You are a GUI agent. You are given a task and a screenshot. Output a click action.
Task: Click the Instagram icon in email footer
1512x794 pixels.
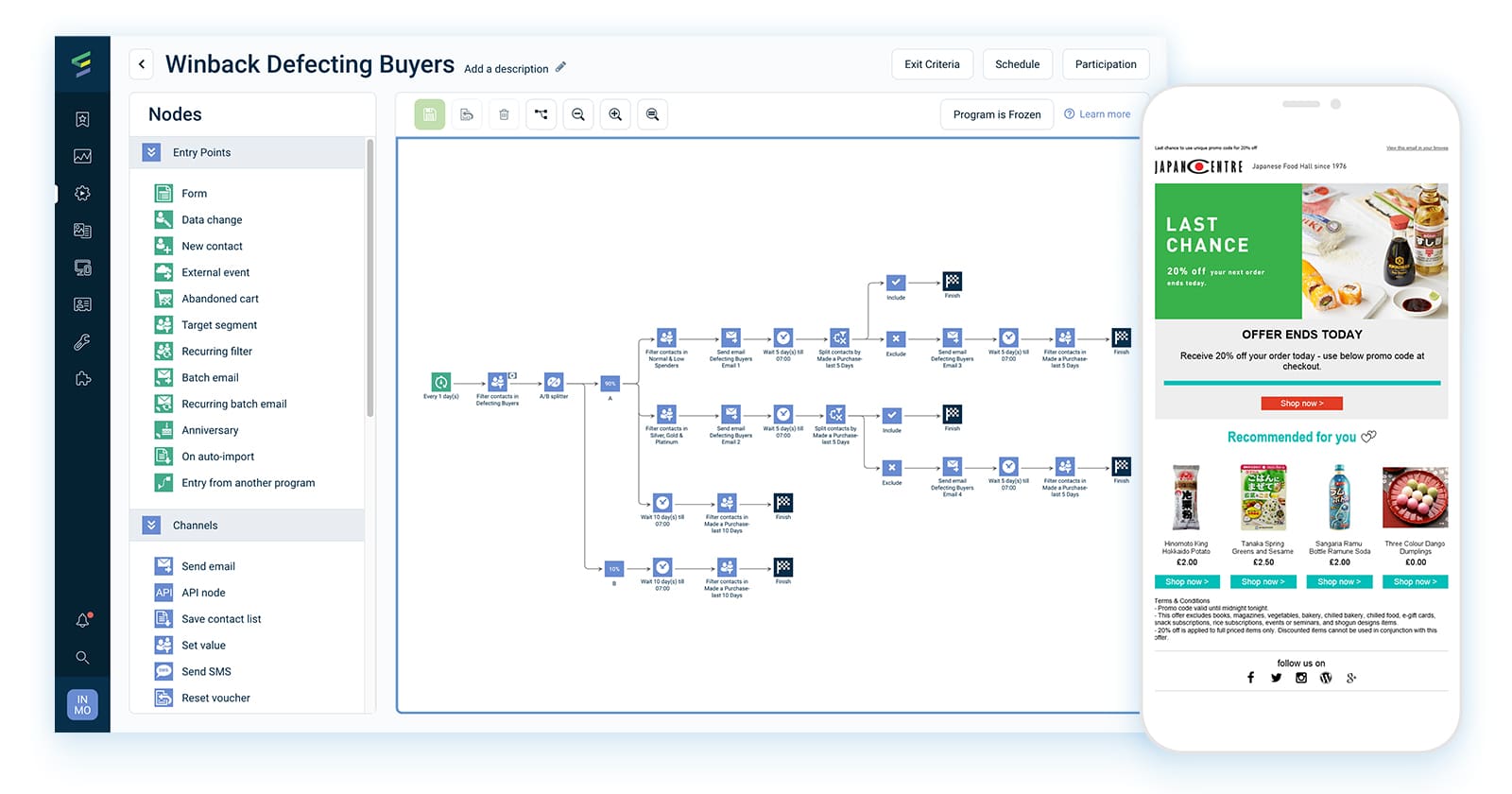(x=1301, y=678)
